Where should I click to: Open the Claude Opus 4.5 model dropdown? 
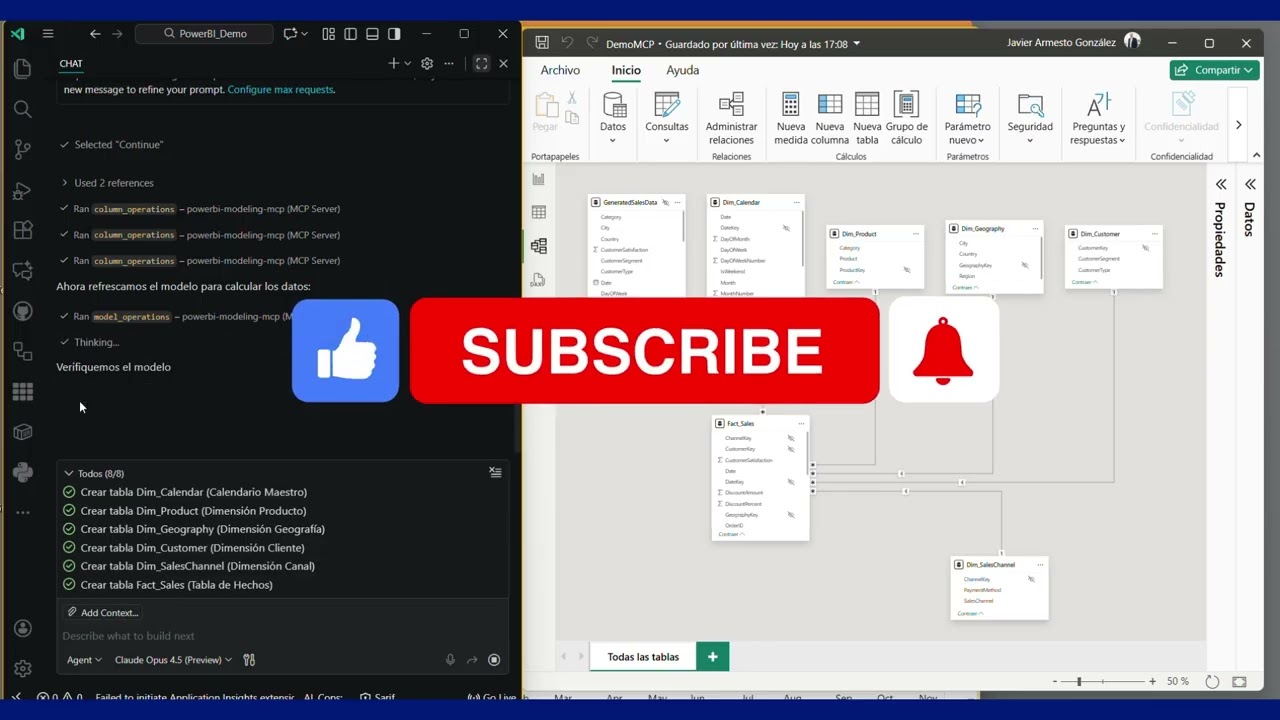[x=173, y=660]
